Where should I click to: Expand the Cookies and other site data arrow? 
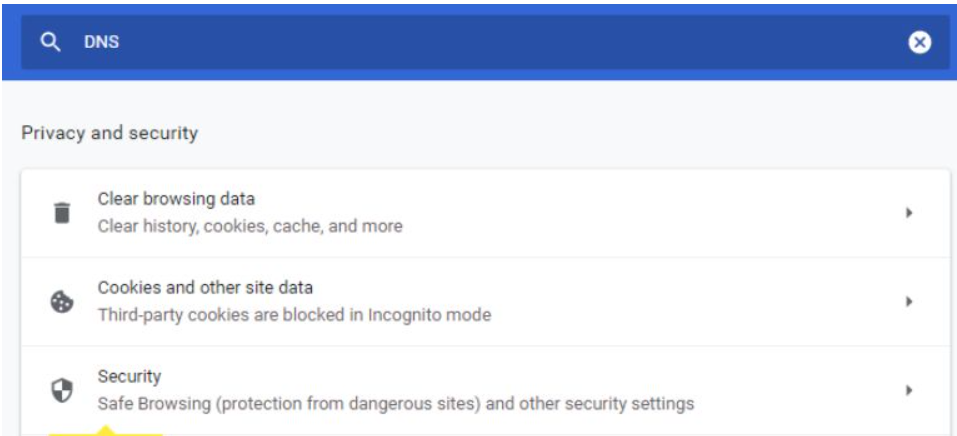pos(909,301)
